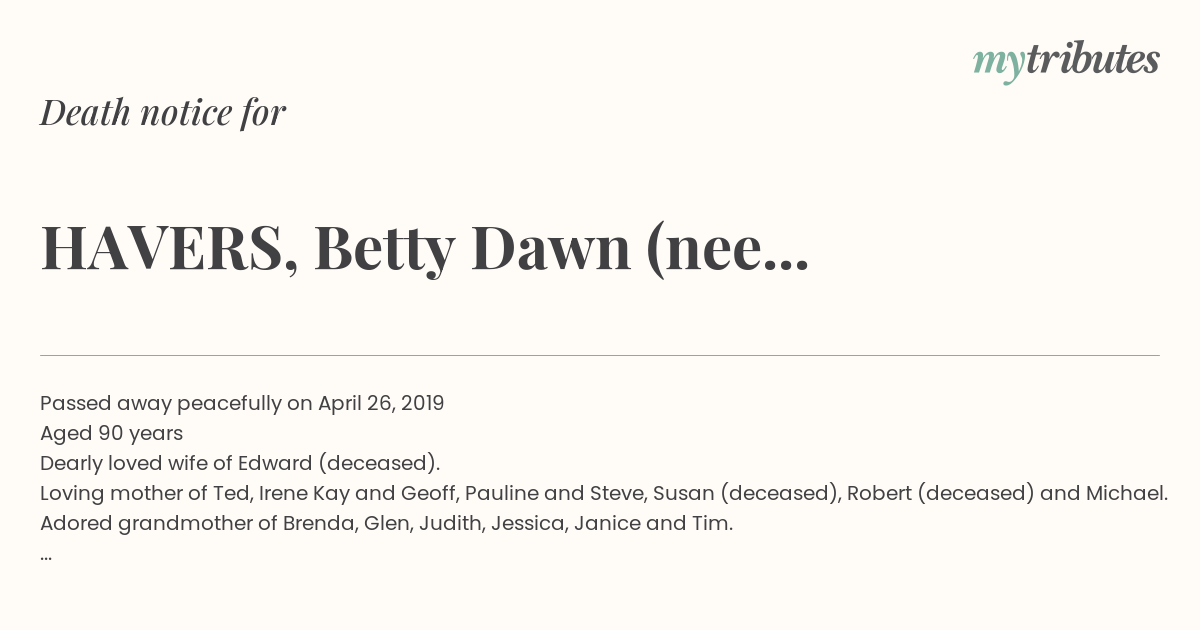
Task: Click the mytributes logo
Action: [1066, 61]
